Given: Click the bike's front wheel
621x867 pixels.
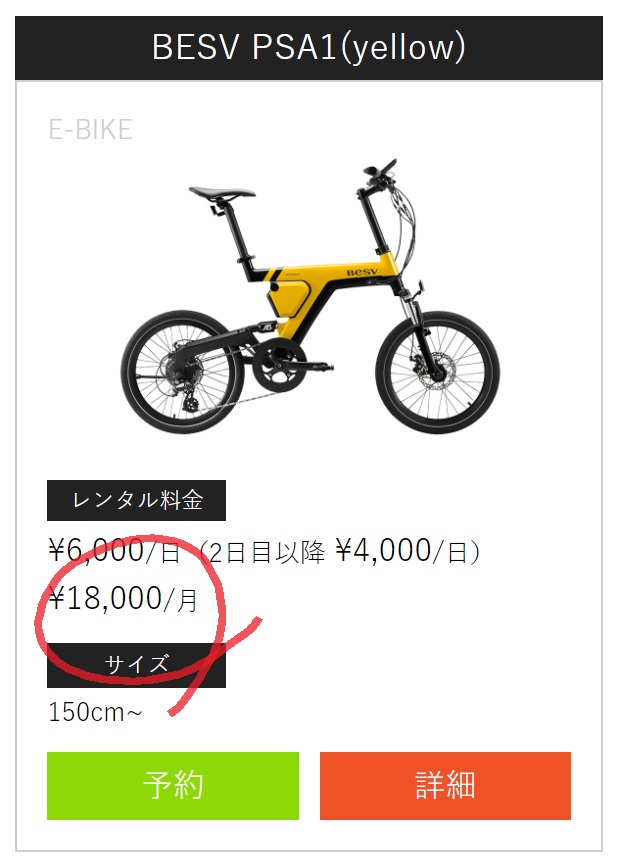Looking at the screenshot, I should coord(437,372).
